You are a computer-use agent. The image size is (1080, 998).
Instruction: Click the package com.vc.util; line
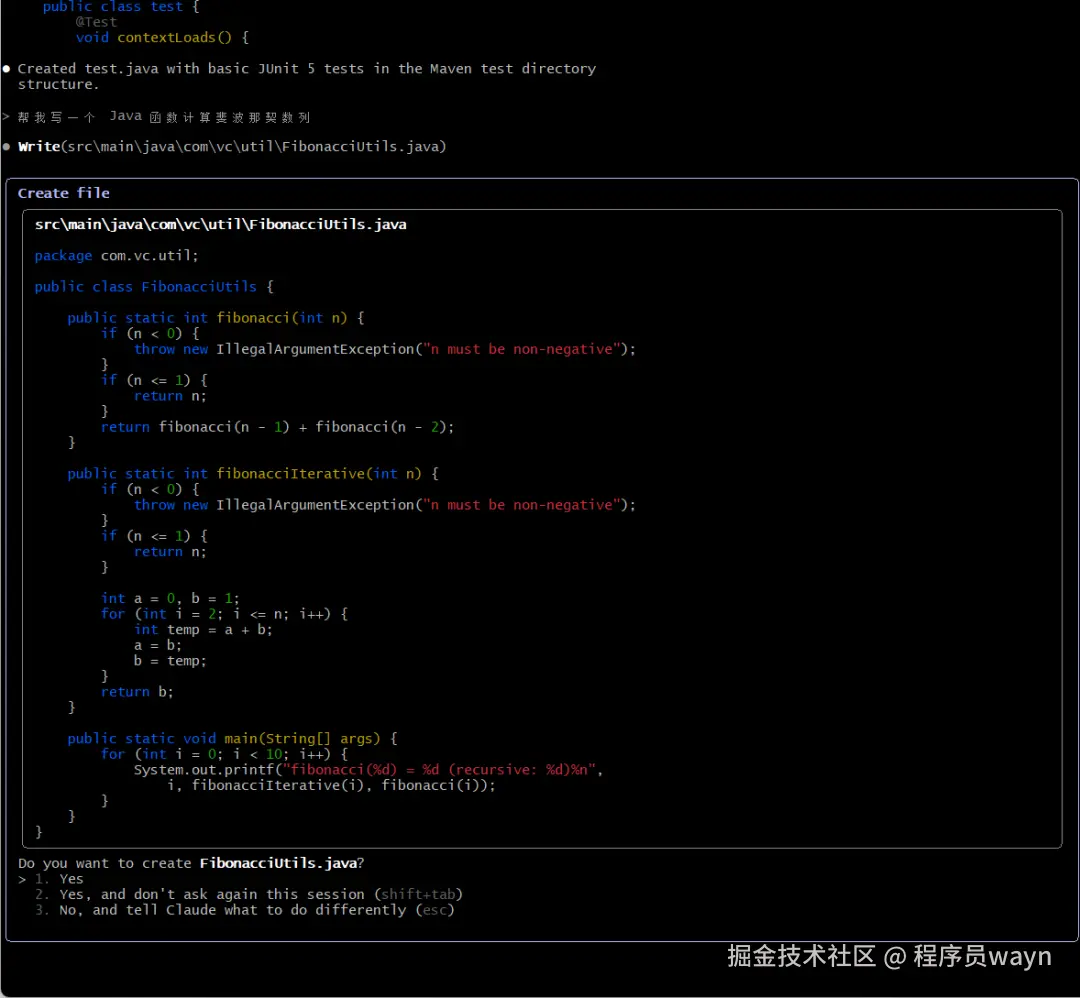tap(116, 256)
